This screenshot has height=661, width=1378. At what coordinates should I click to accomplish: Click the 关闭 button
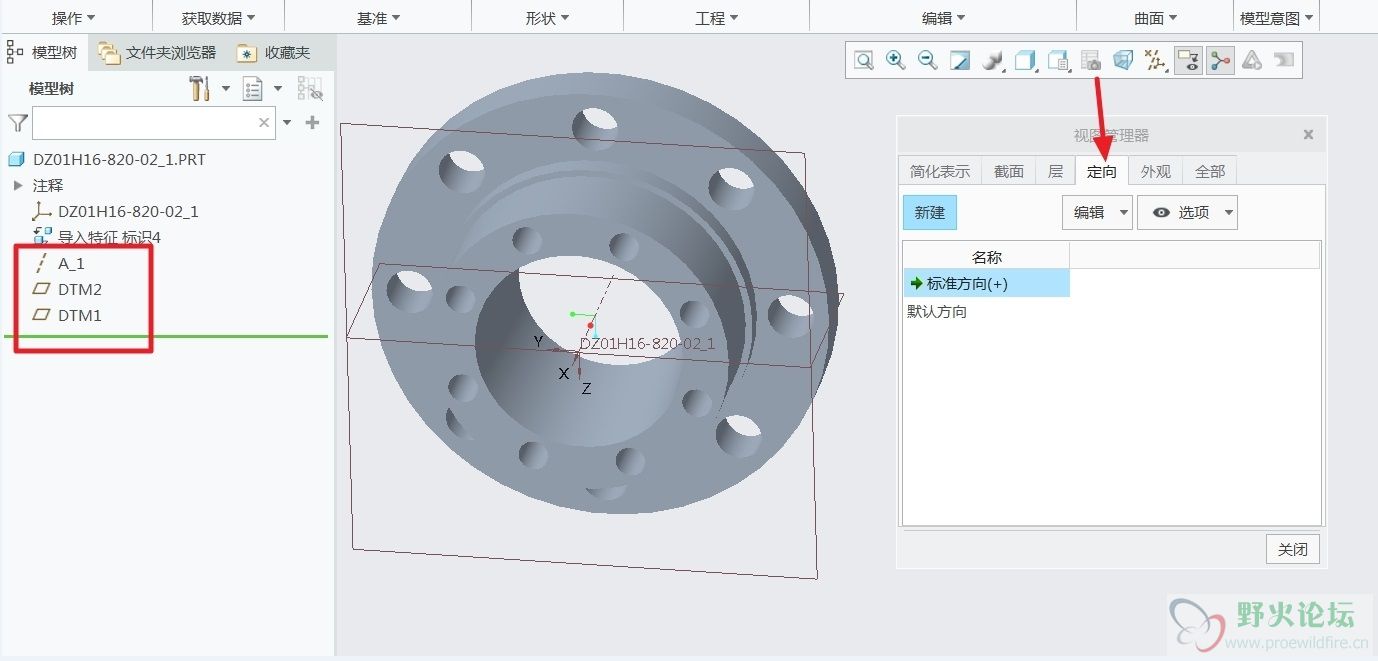(x=1293, y=549)
